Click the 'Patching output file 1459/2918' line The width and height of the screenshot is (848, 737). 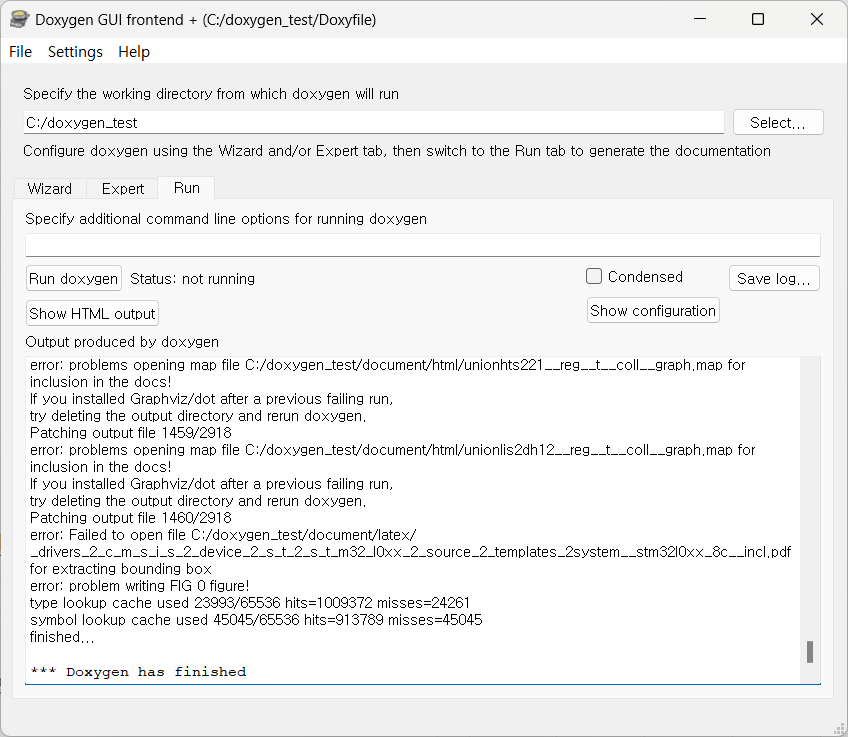coord(130,433)
